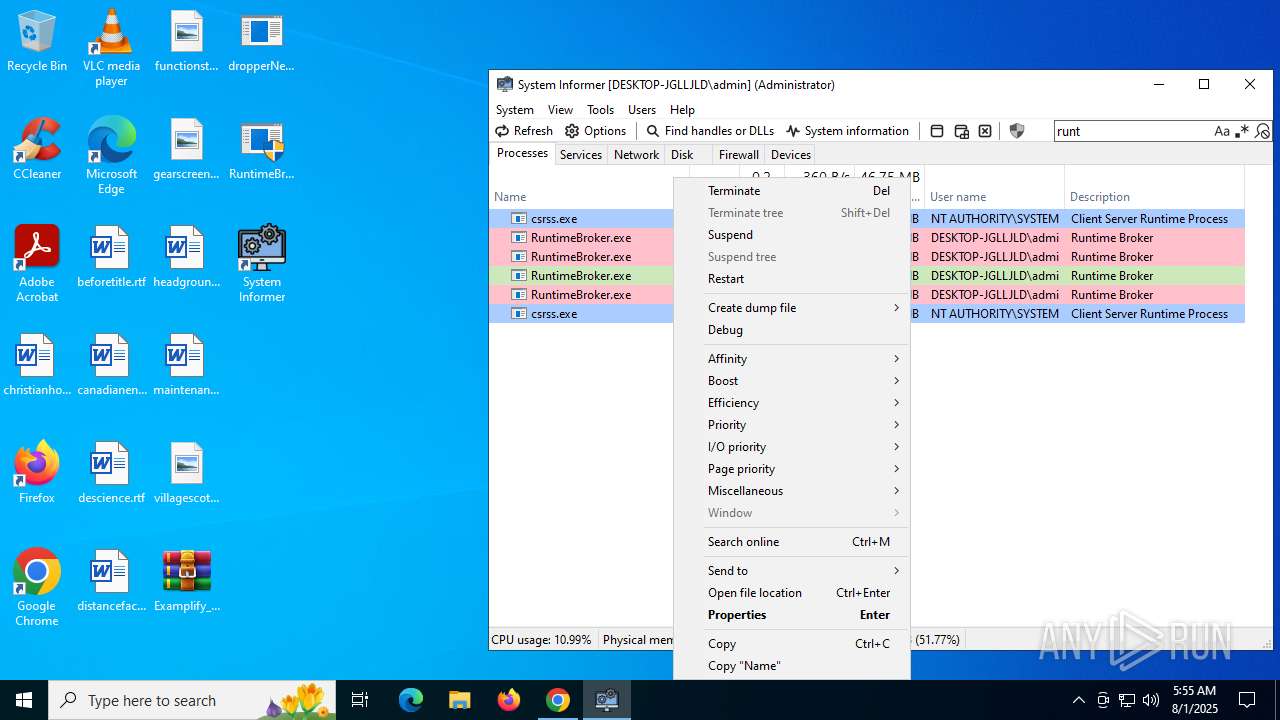Click Refresh in System Informer toolbar

coord(524,131)
